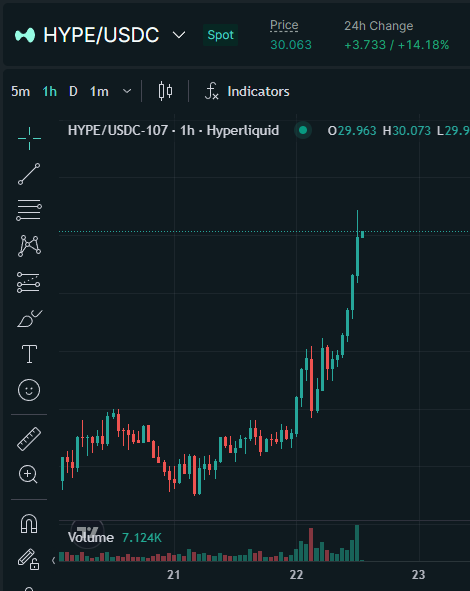Click the open value O29.963
The height and width of the screenshot is (591, 470).
[352, 131]
